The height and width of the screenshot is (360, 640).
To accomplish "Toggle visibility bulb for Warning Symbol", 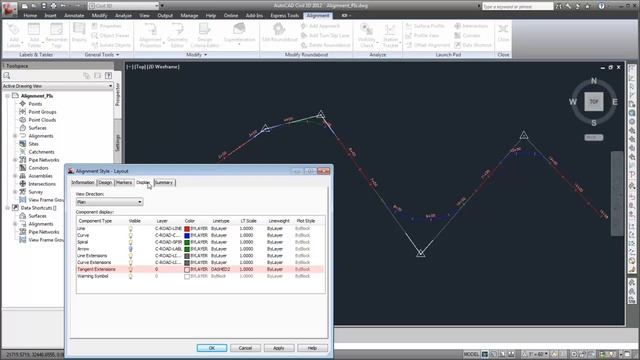I will tap(131, 276).
